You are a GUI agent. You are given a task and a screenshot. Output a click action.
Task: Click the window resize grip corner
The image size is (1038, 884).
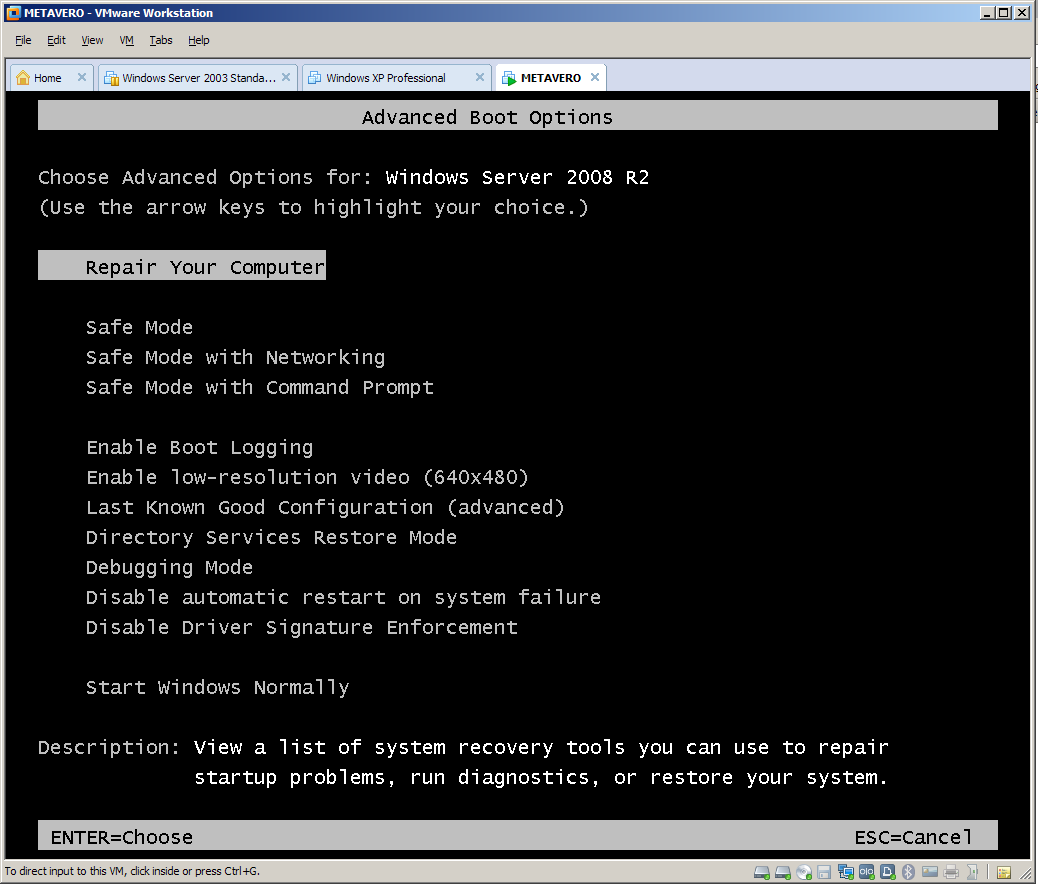pos(1027,874)
